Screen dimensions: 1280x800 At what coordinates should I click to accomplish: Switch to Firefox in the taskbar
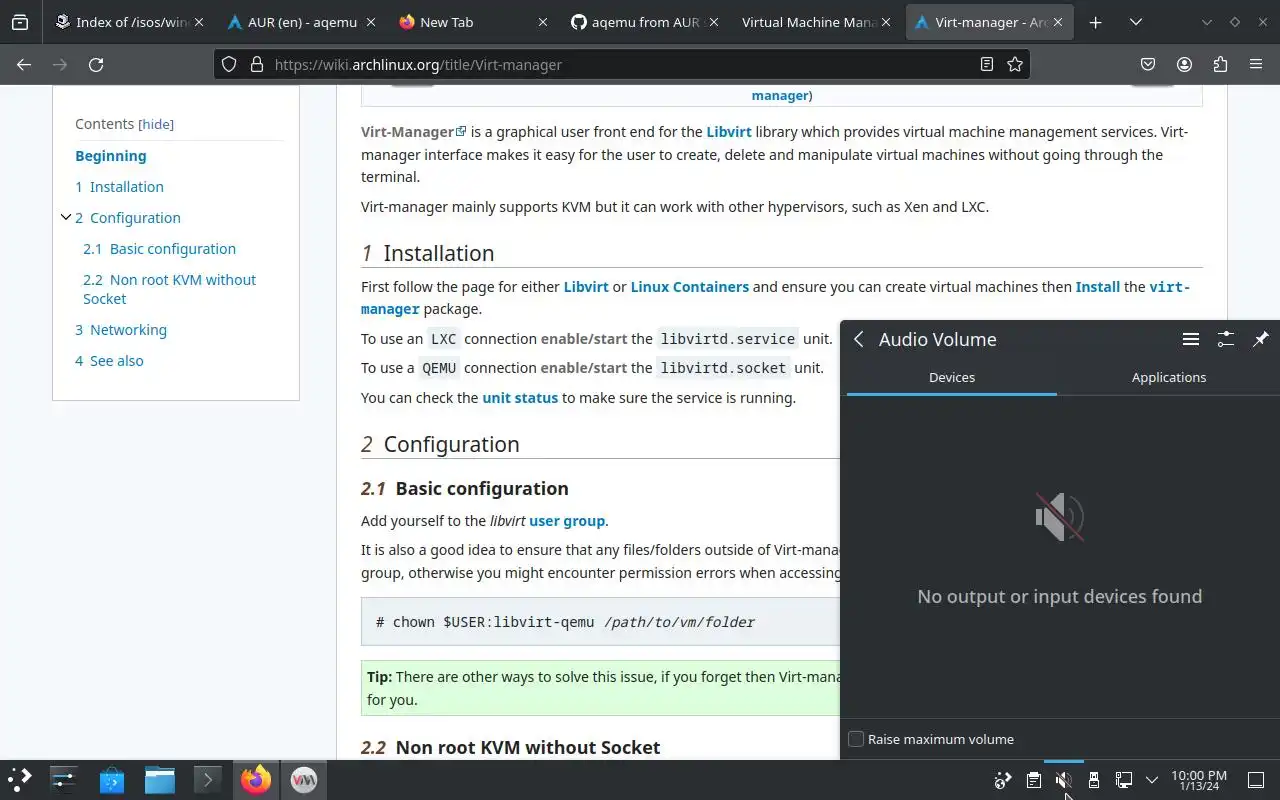pos(256,780)
